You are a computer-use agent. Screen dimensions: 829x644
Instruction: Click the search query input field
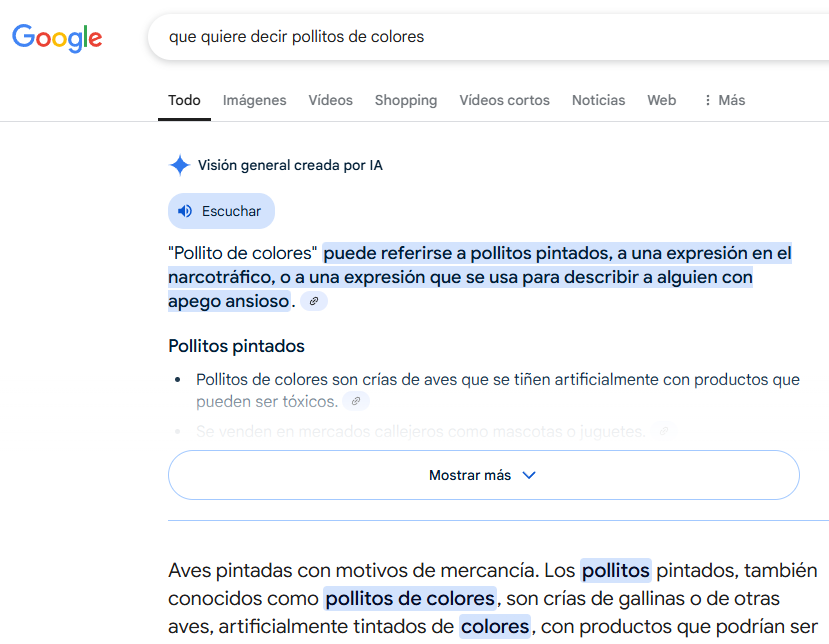[x=480, y=37]
